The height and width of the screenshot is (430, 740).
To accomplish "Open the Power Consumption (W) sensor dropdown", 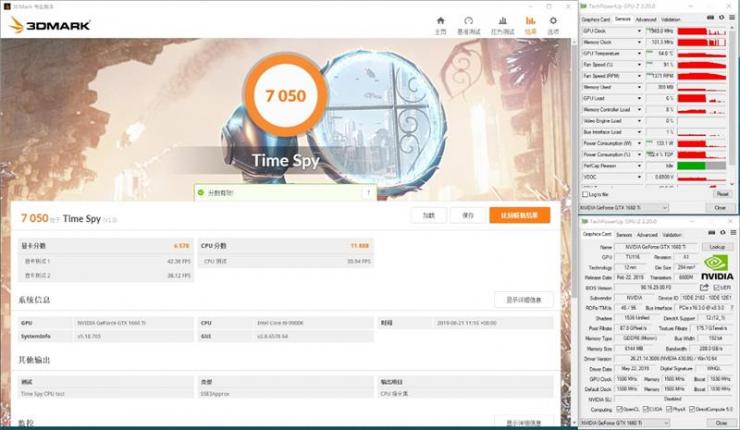I will [639, 143].
